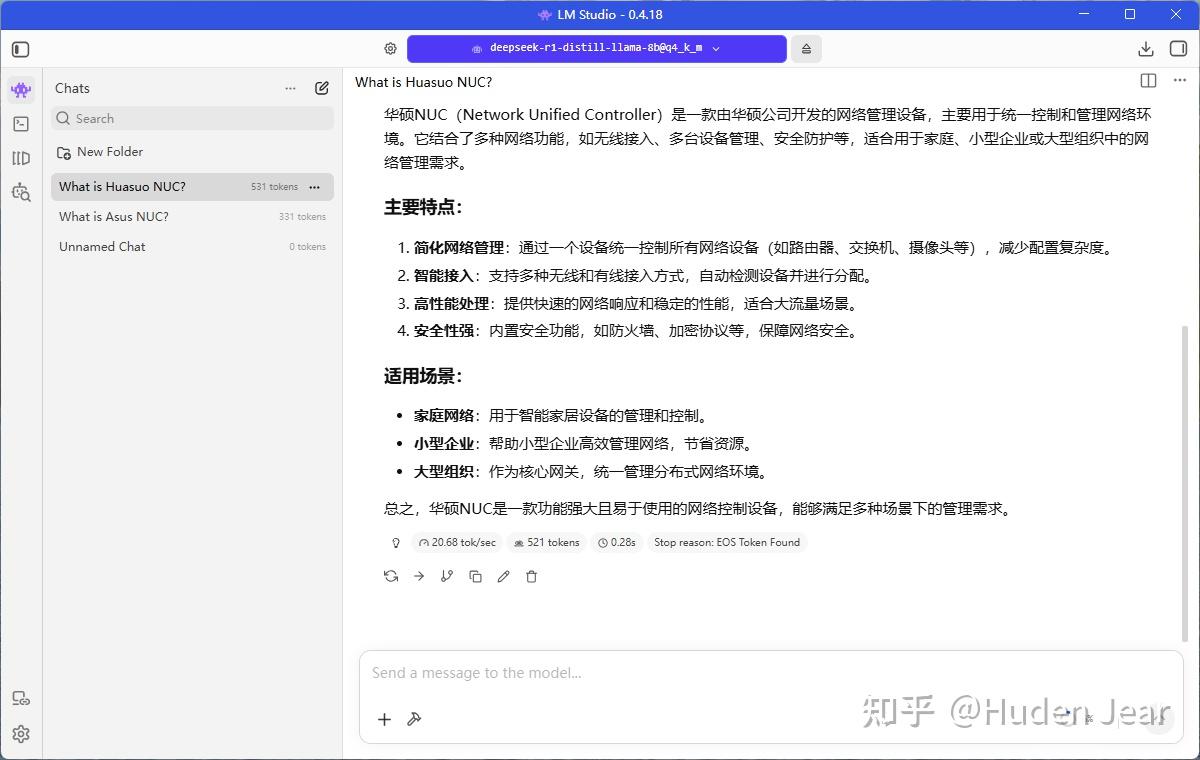Open the Discover models robot search icon
Viewport: 1200px width, 760px height.
[21, 192]
